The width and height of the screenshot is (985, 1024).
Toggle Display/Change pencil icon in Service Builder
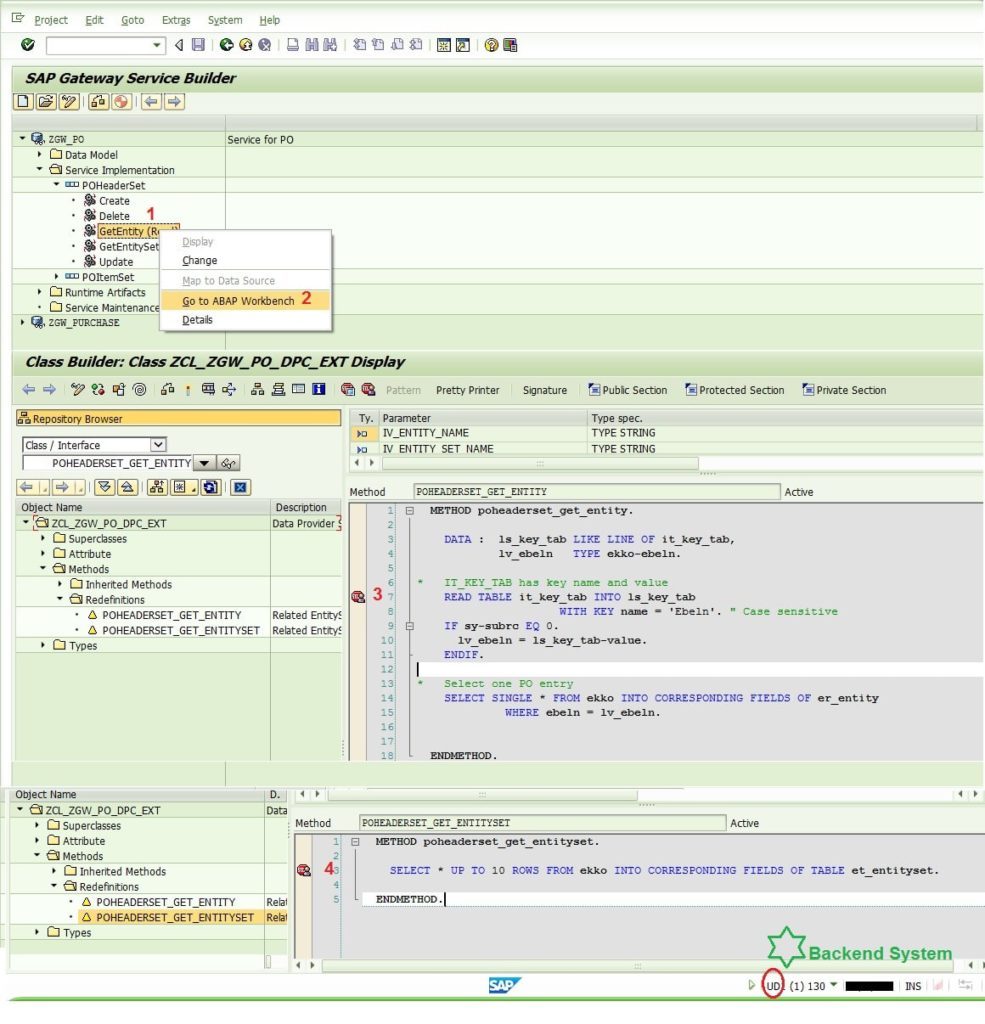click(69, 101)
